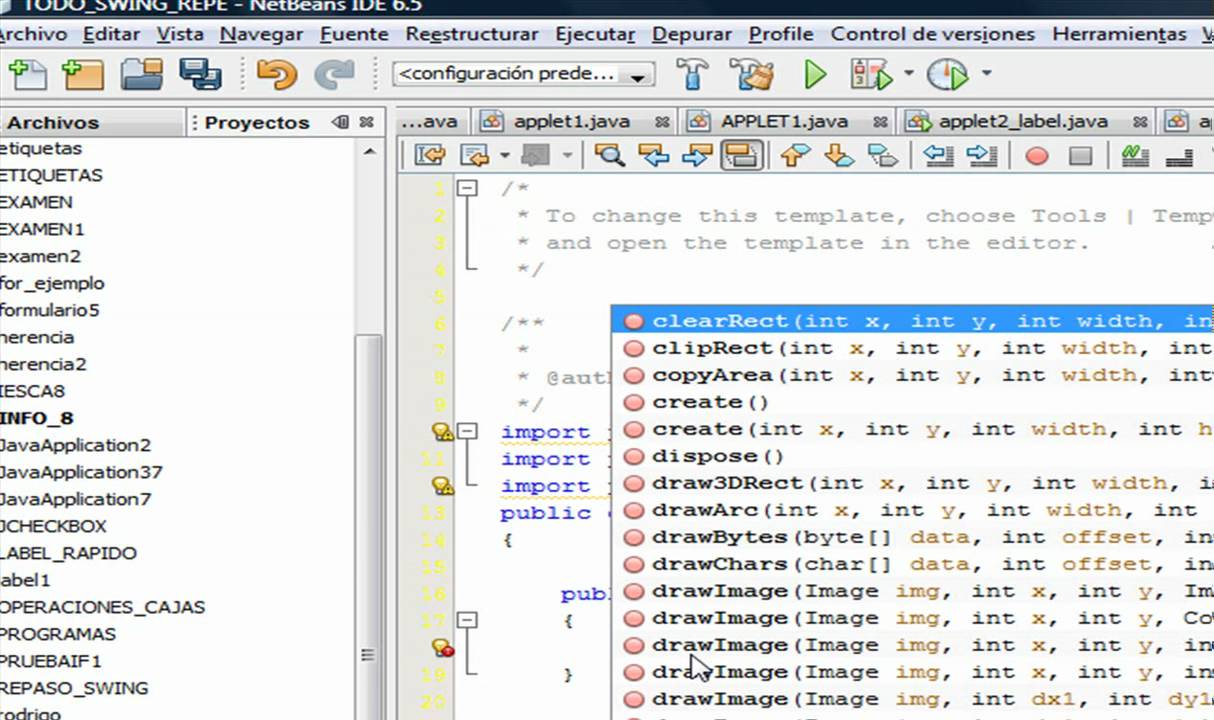Click the Comment lines icon

[1134, 155]
